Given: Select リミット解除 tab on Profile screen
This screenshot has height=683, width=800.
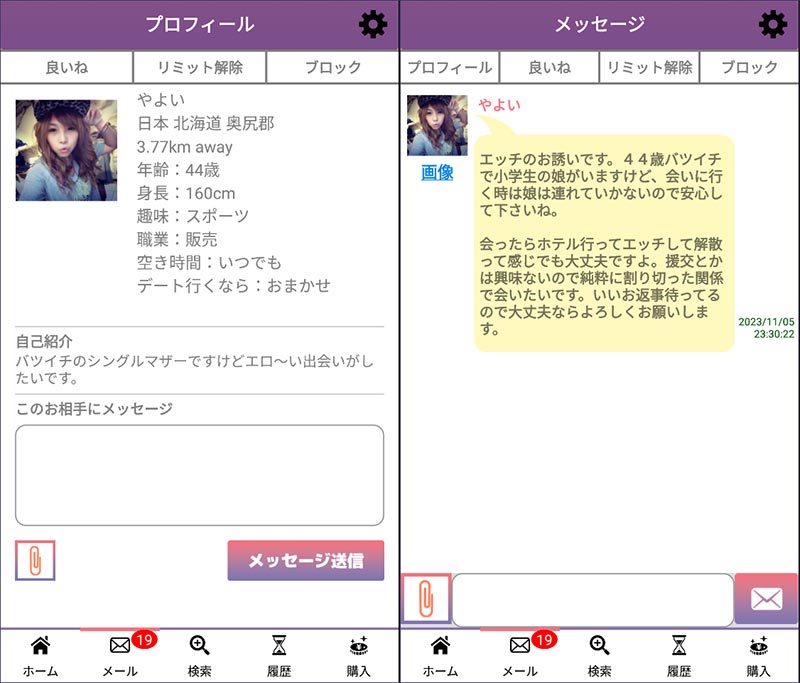Looking at the screenshot, I should [x=200, y=67].
